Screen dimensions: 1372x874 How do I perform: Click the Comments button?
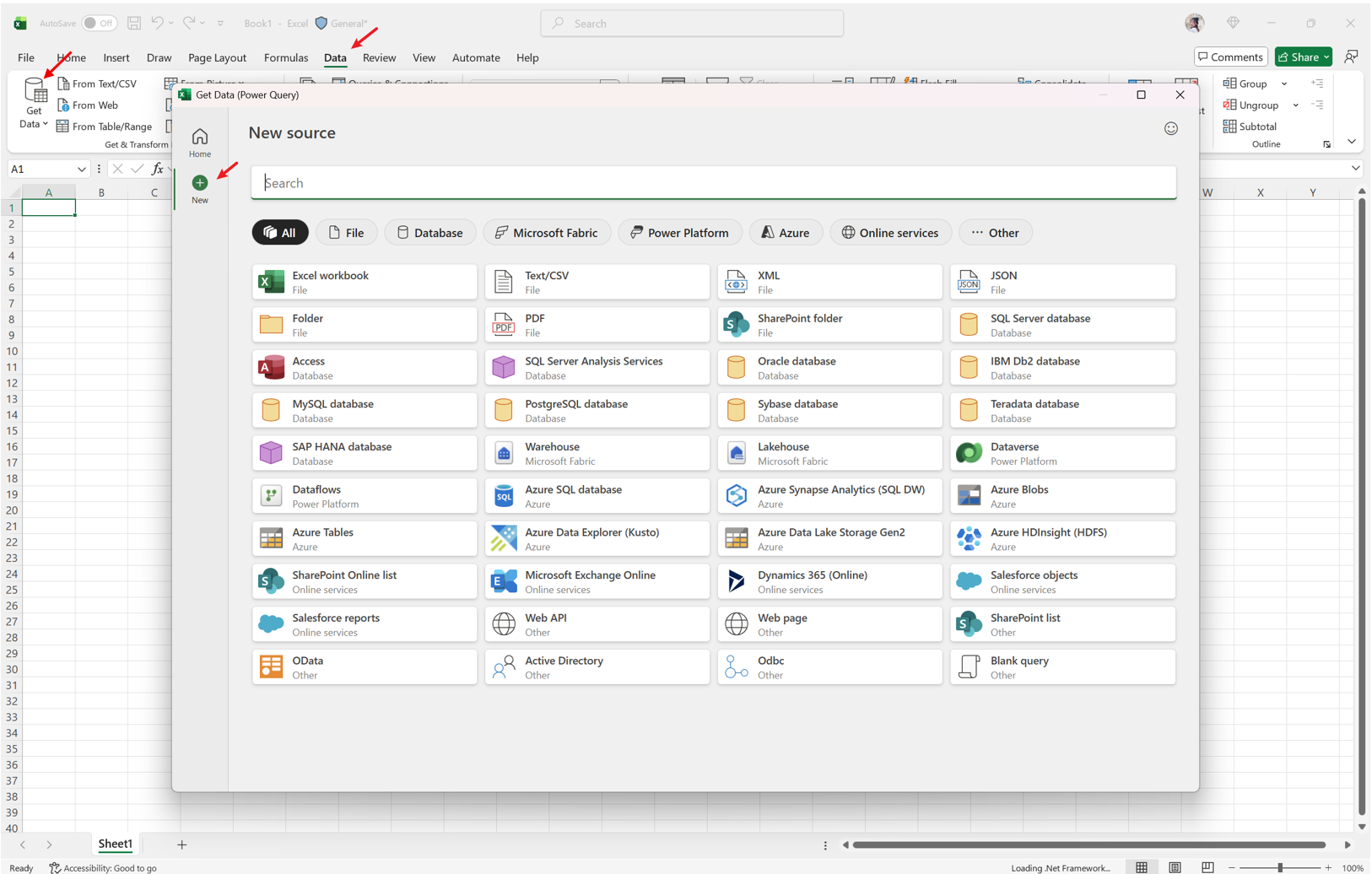click(1230, 57)
